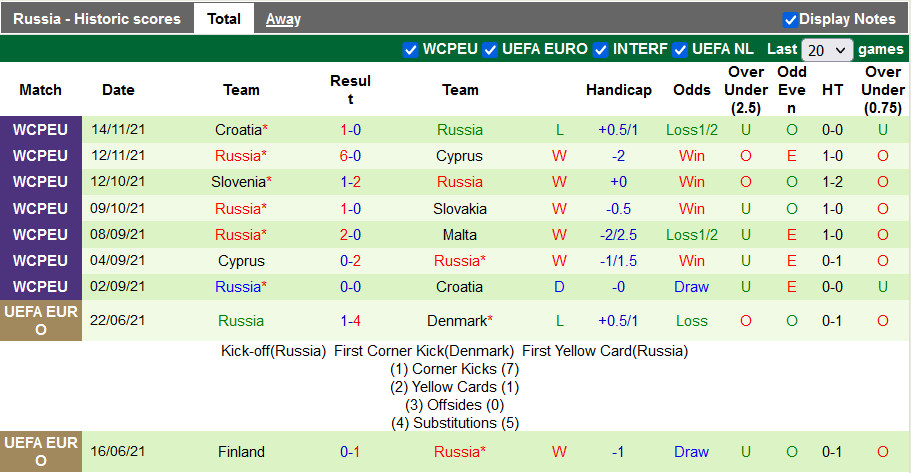
Task: Open the Malta team page
Action: pos(460,235)
